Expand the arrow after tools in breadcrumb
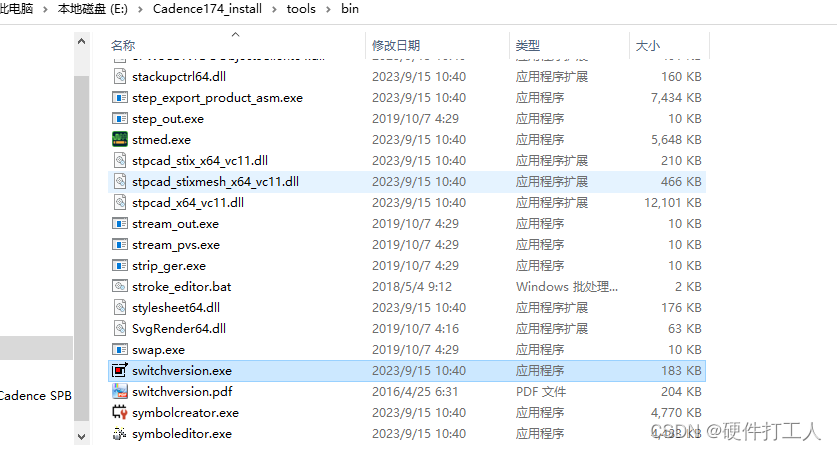This screenshot has height=451, width=837. (x=327, y=9)
